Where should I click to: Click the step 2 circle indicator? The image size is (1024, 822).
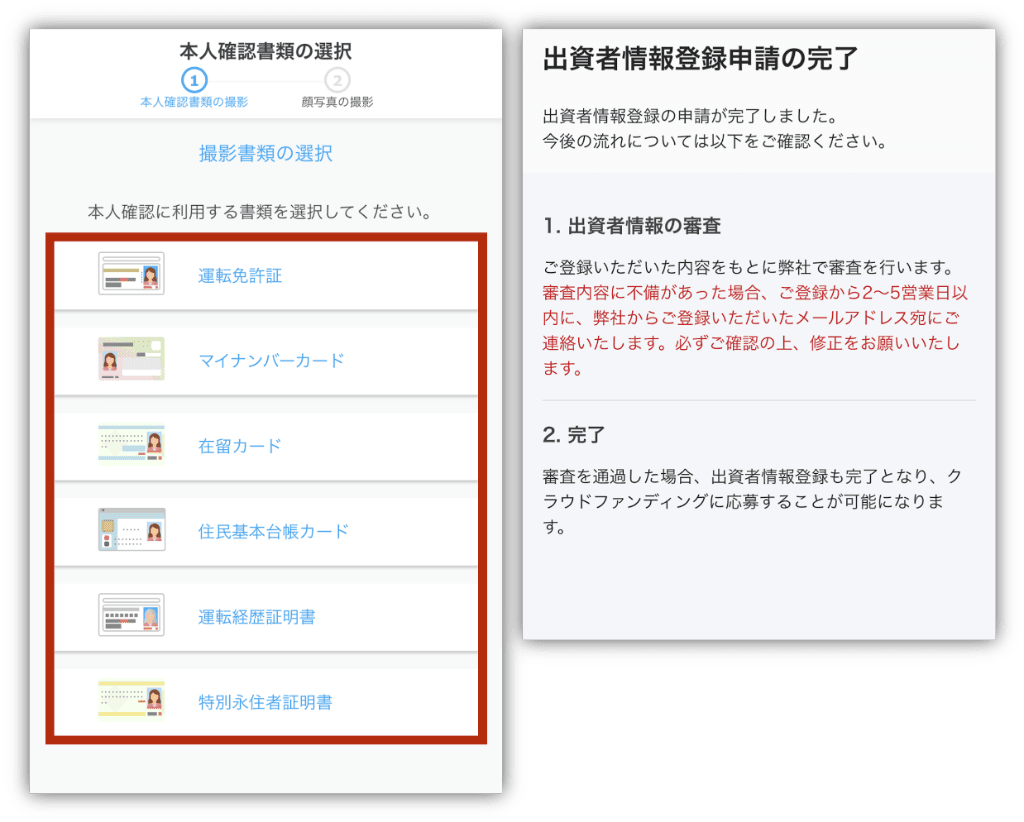click(x=337, y=80)
